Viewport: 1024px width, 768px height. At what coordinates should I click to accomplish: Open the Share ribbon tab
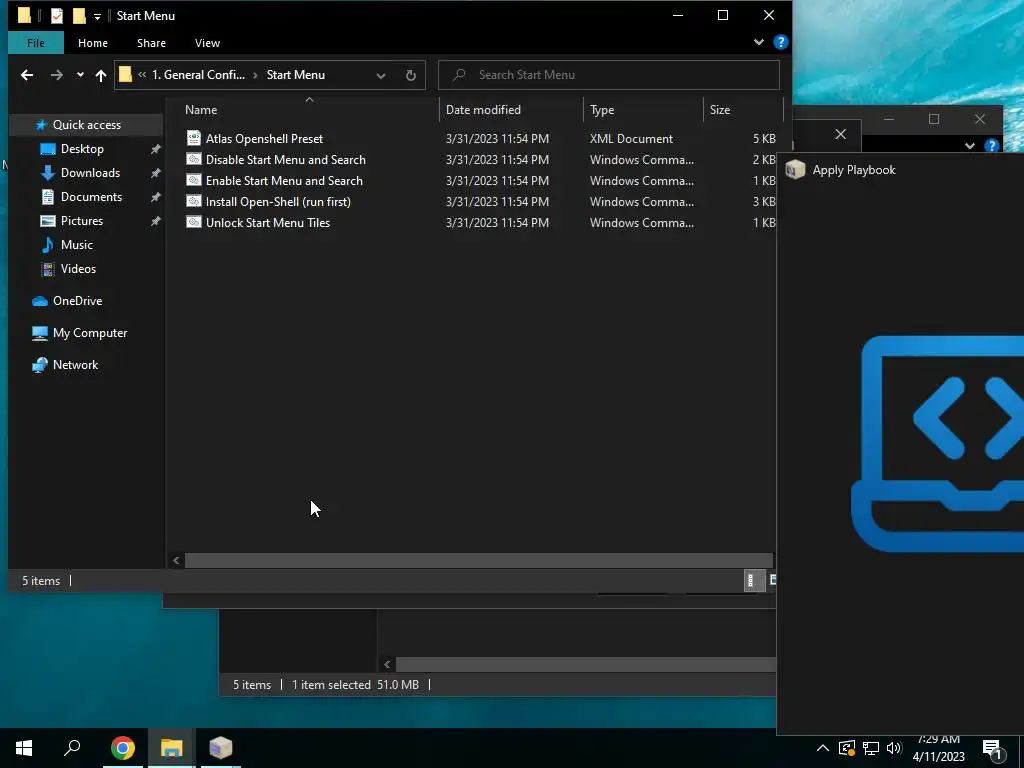pos(151,43)
